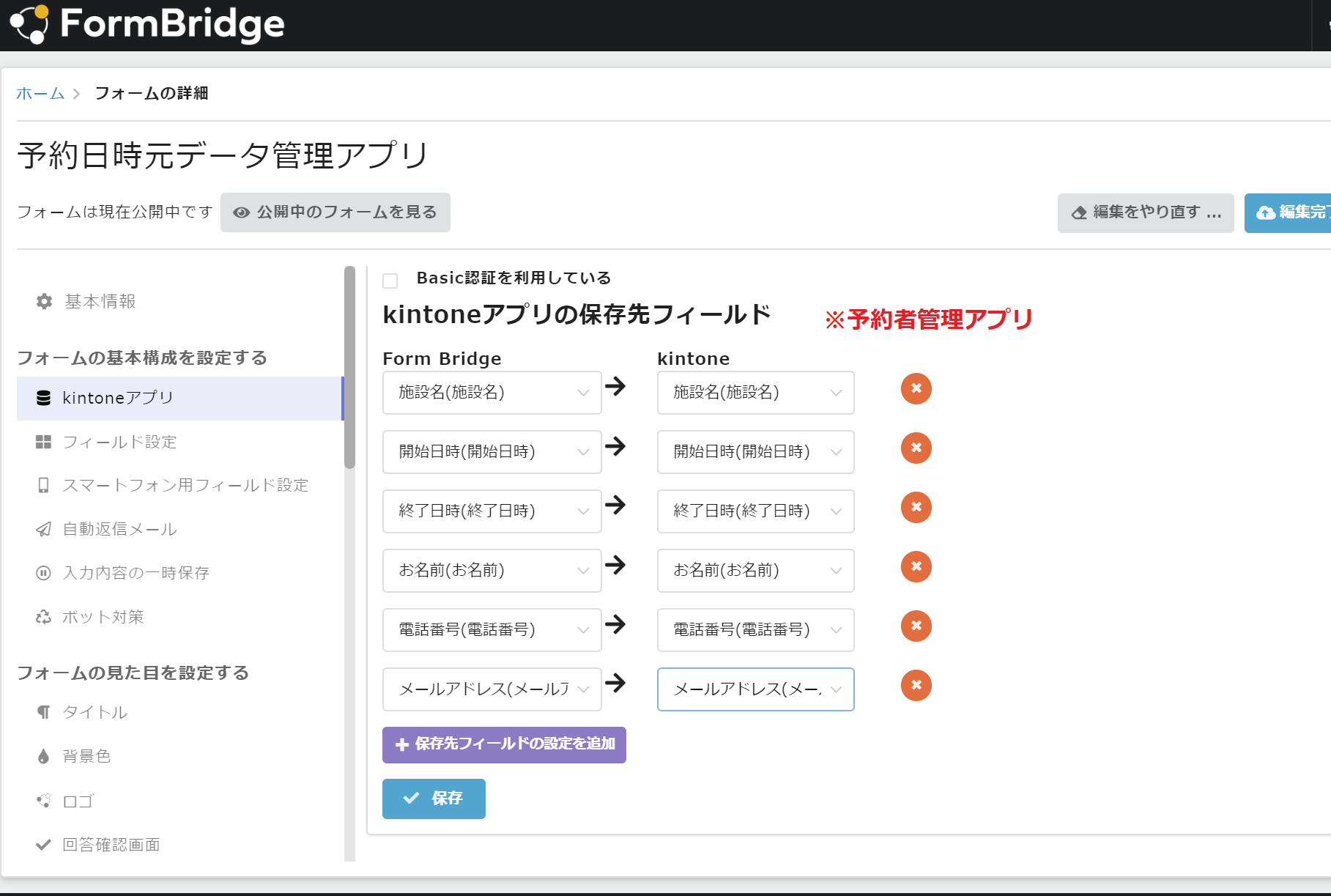
Task: Remove the メールアドレス field mapping row
Action: click(916, 685)
